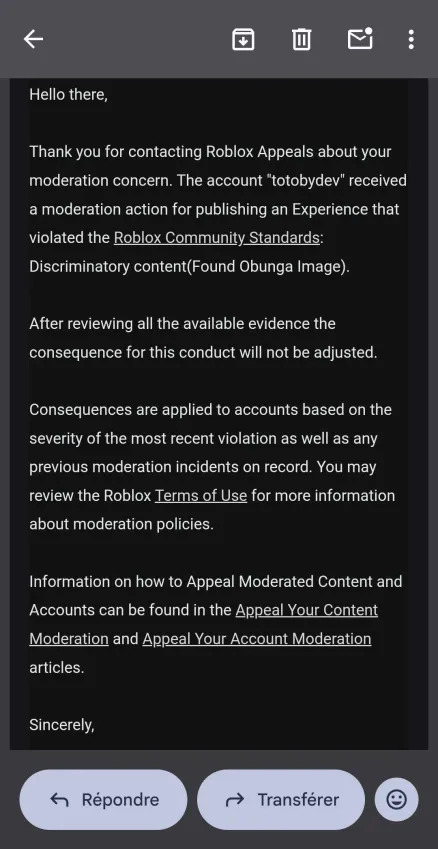Open the Roblox Community Standards link

click(x=217, y=238)
